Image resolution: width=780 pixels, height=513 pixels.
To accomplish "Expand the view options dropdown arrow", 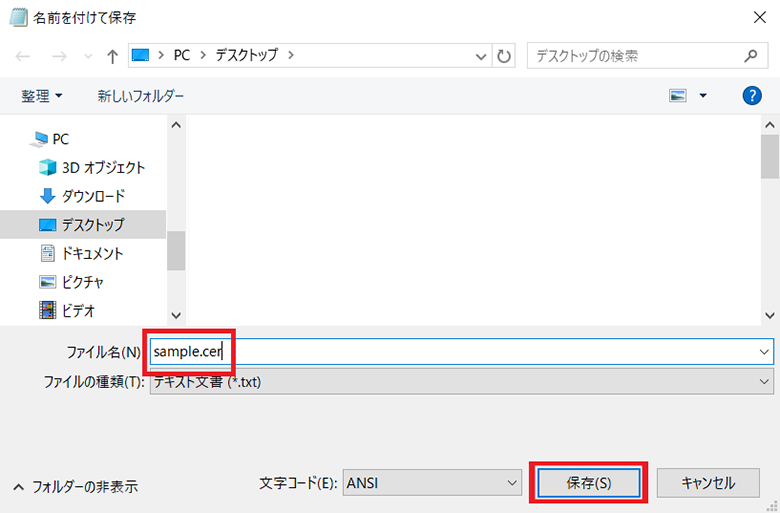I will pos(703,96).
